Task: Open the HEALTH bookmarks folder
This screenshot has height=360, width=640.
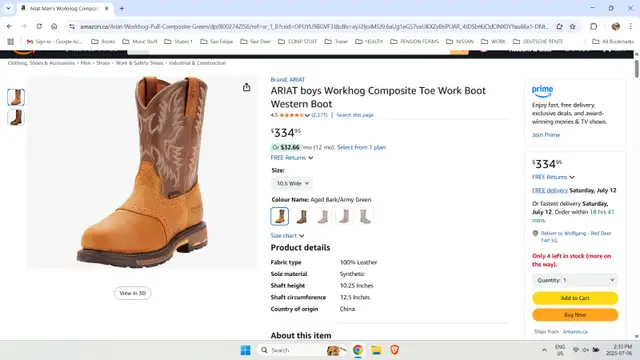Action: (371, 41)
